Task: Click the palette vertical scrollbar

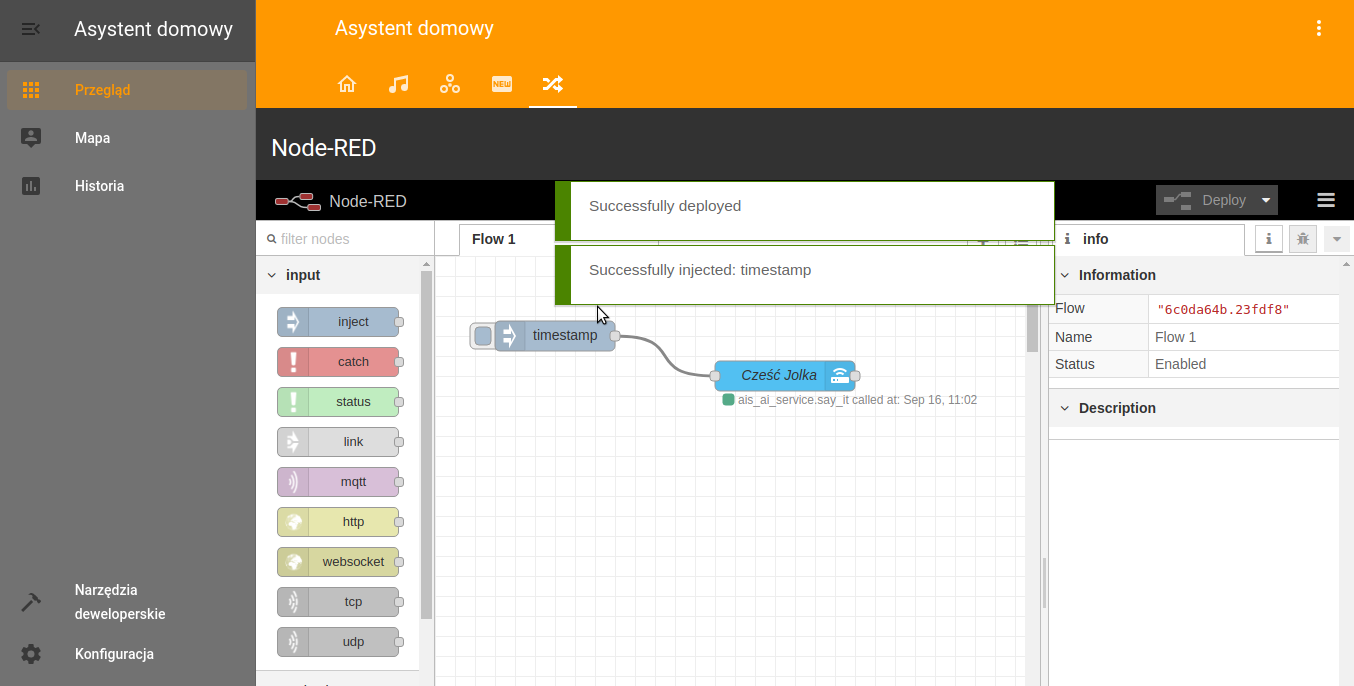Action: (426, 445)
